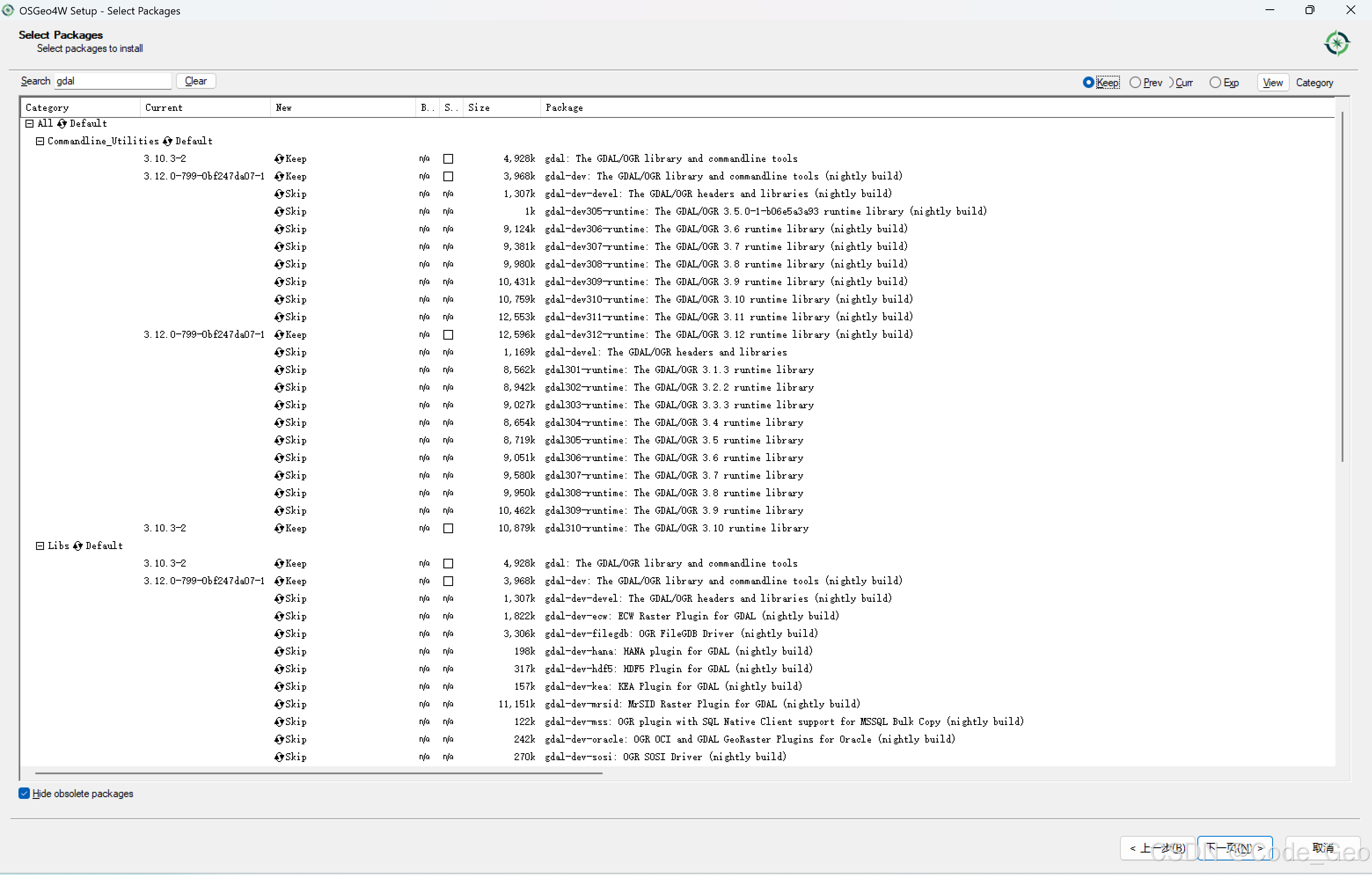Click the cycle icon next to Commandline_Utilities Default
1372x875 pixels.
coord(167,141)
